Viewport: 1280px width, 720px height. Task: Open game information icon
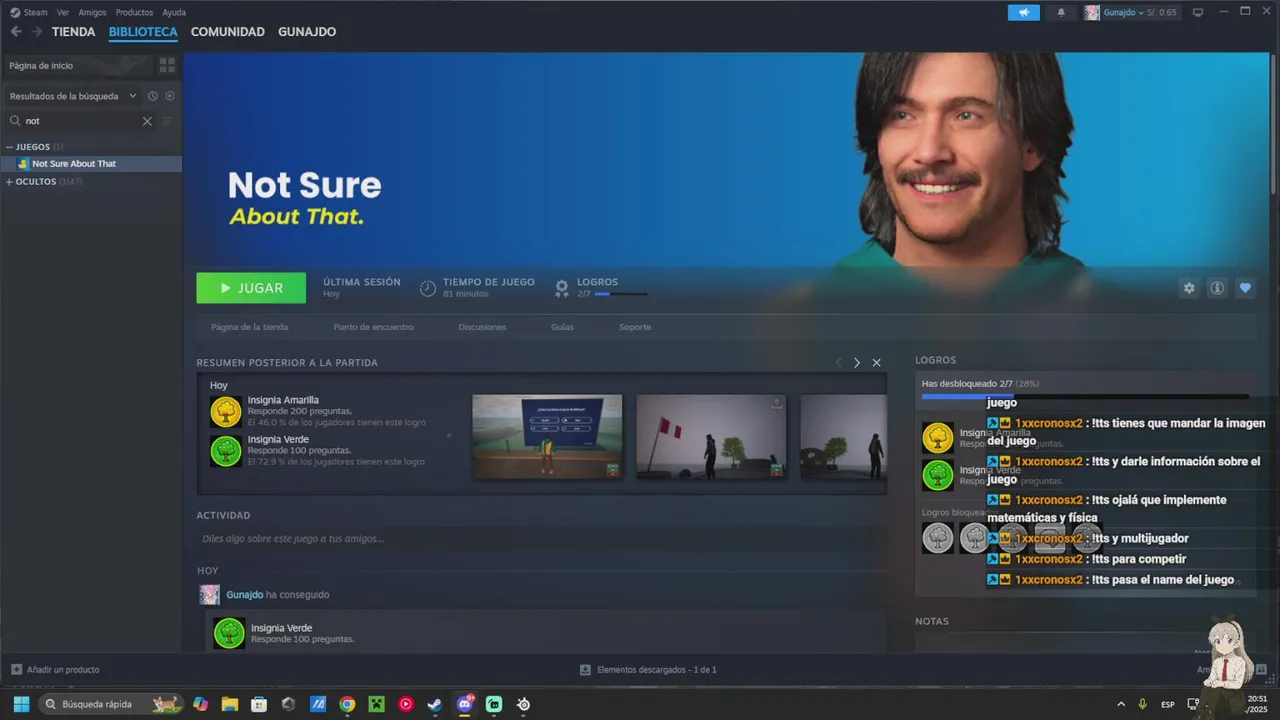pos(1217,288)
